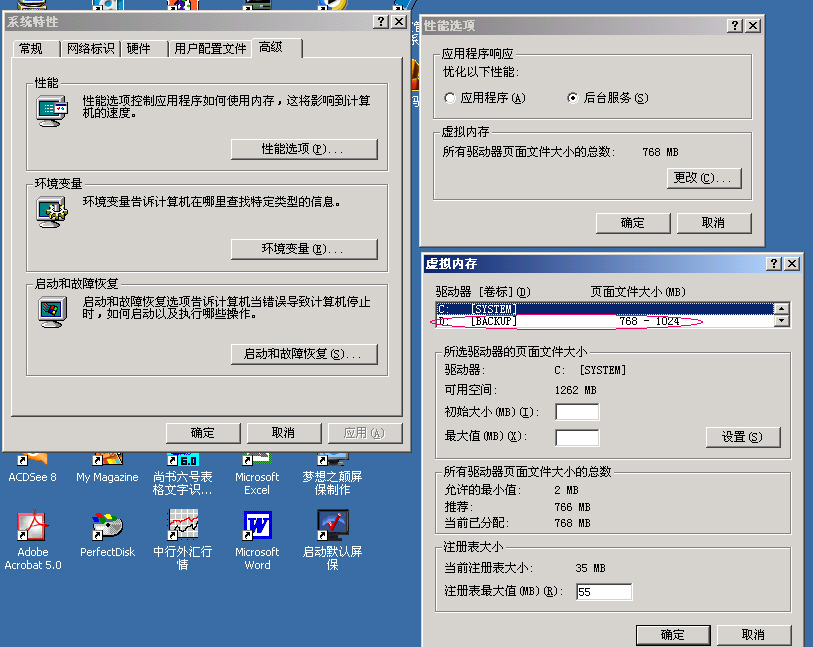Open 尚书六号表格文字识别 desktop shortcut
The width and height of the screenshot is (813, 647).
[183, 474]
